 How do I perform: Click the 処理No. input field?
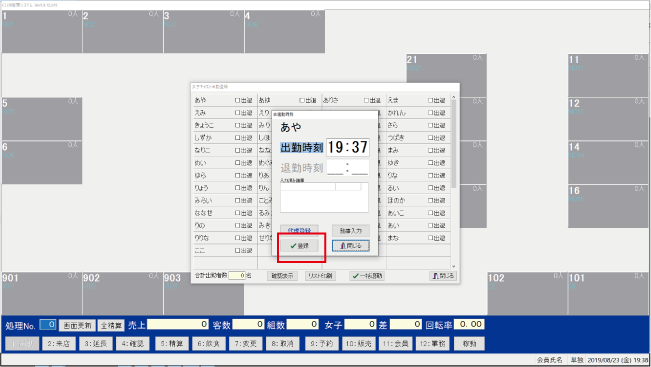point(48,325)
